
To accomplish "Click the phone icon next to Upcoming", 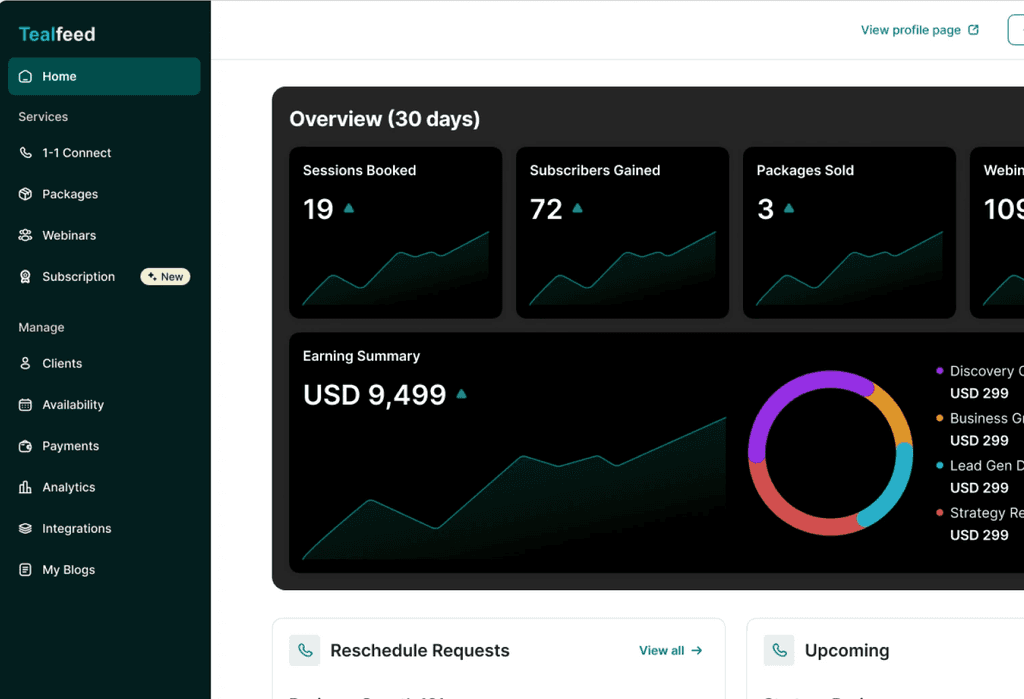I will (x=779, y=650).
